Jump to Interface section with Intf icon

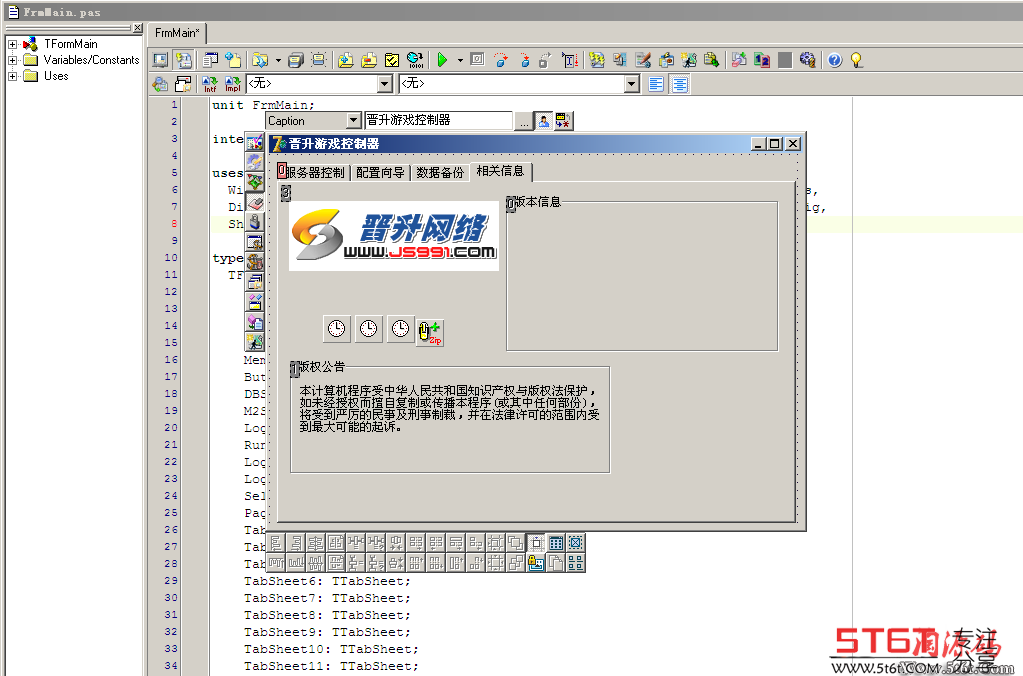click(x=209, y=84)
